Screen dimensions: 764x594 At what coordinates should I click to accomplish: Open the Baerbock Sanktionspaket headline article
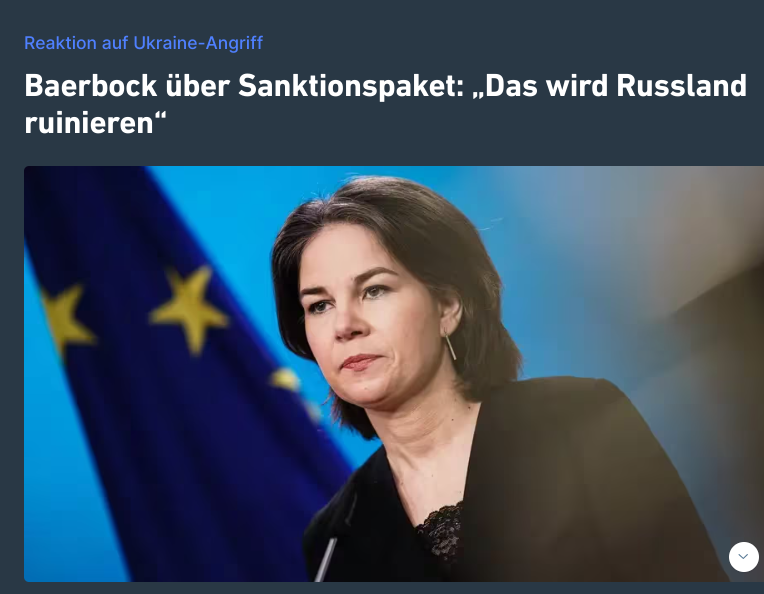point(385,104)
